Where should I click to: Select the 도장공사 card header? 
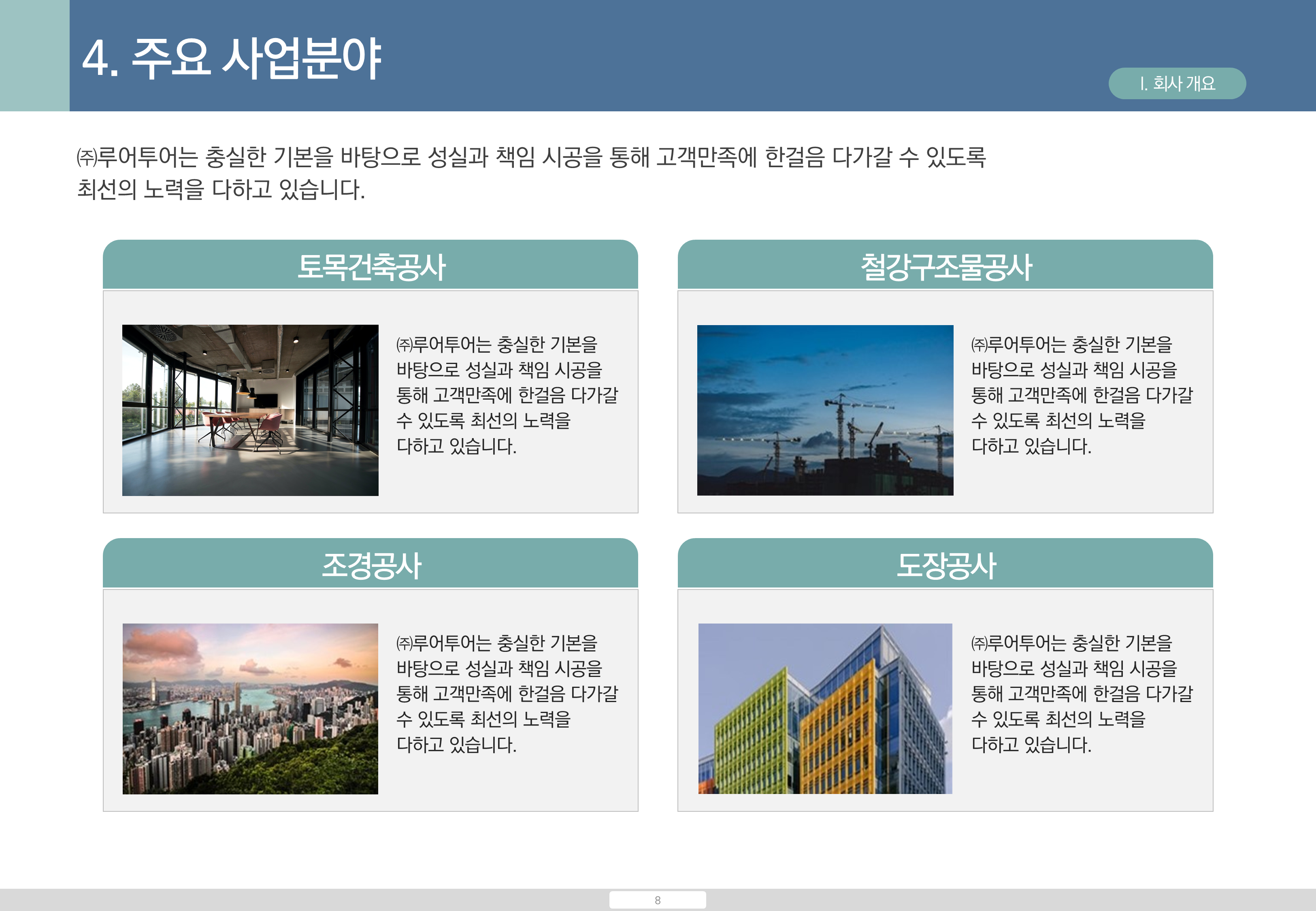(x=945, y=563)
